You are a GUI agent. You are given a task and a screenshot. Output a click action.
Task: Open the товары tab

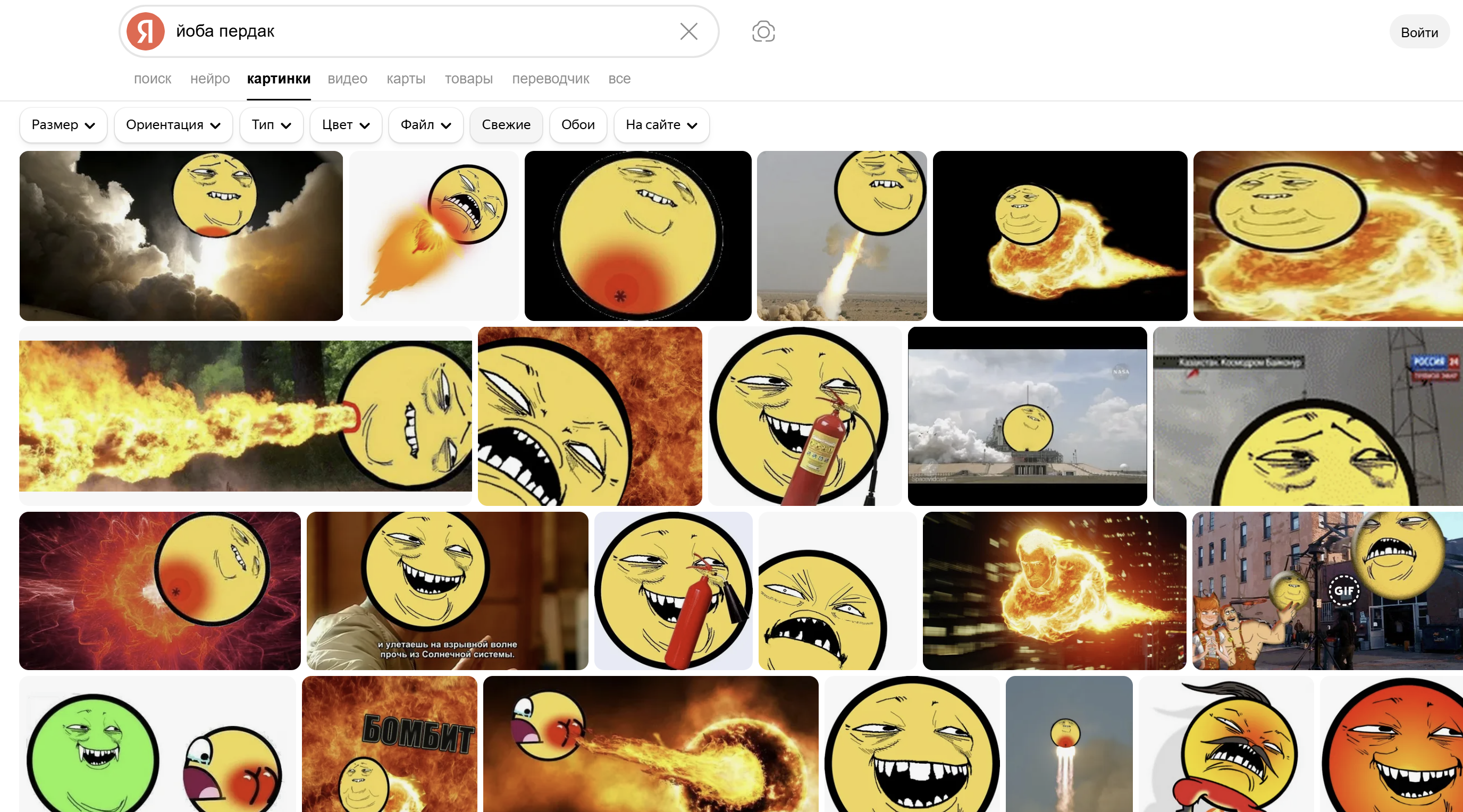(468, 79)
